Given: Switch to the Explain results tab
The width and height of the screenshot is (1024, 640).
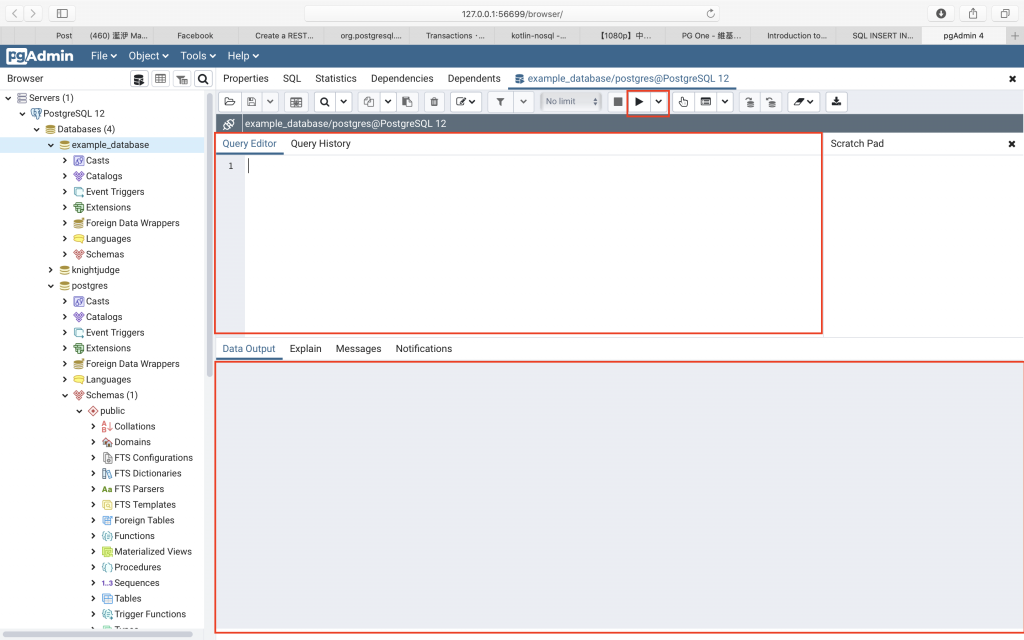Looking at the screenshot, I should (x=306, y=349).
